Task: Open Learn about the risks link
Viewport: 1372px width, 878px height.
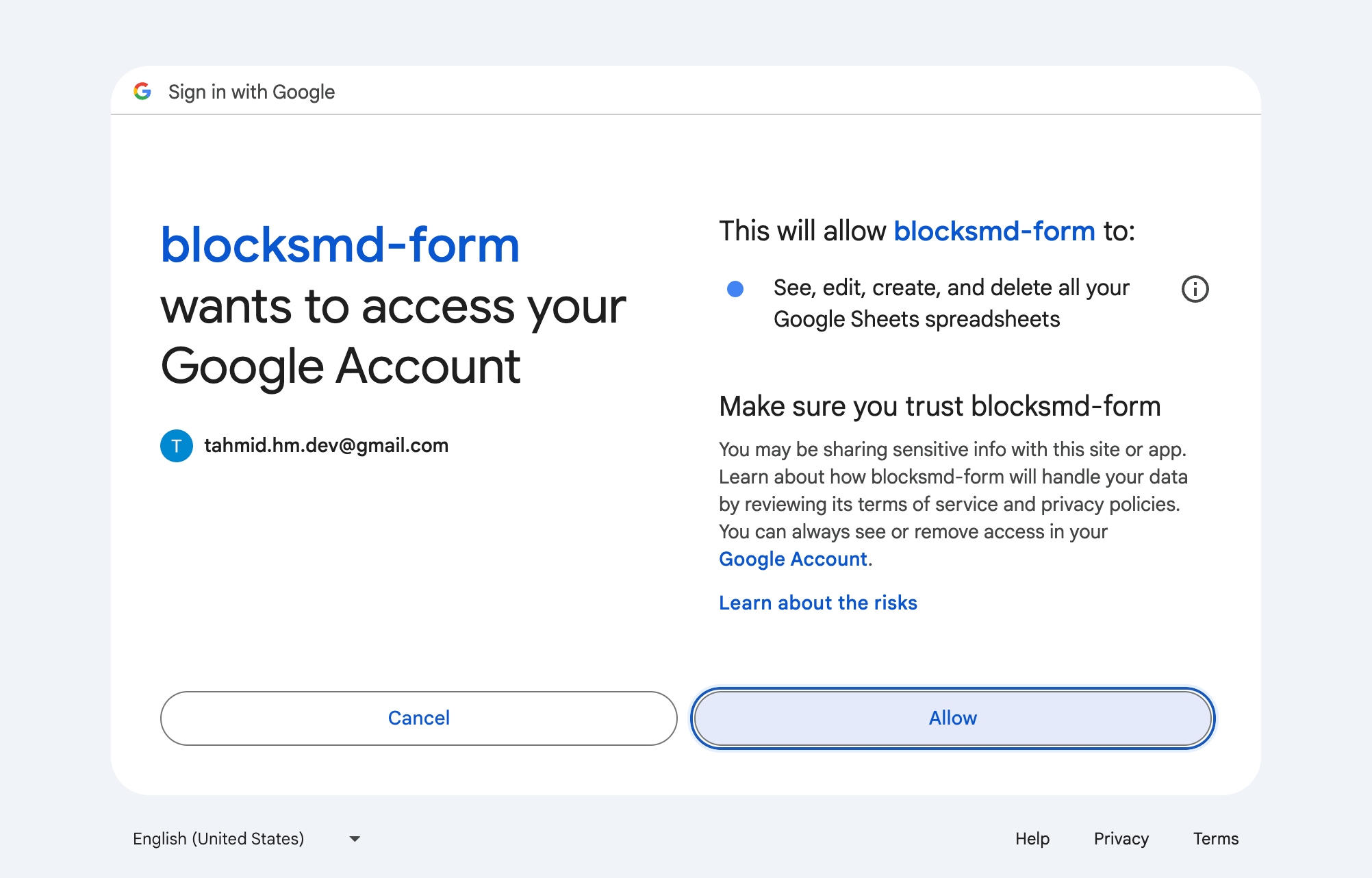Action: tap(817, 603)
